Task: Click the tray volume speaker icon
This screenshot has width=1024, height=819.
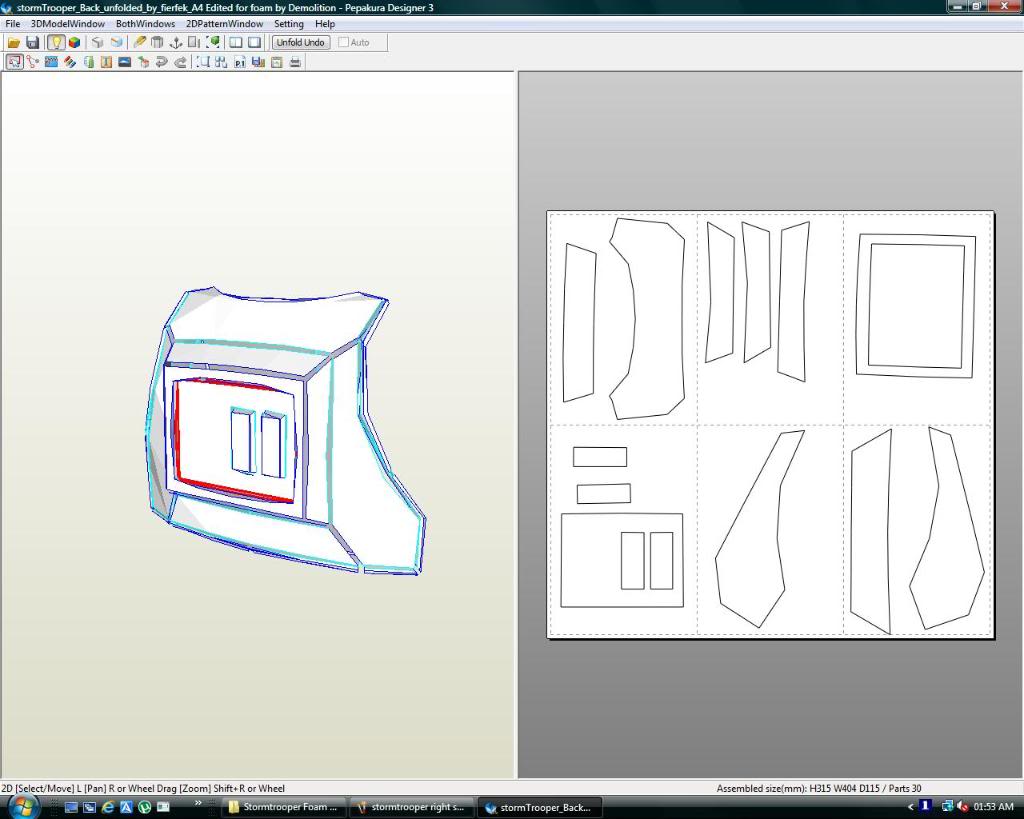Action: click(x=963, y=807)
